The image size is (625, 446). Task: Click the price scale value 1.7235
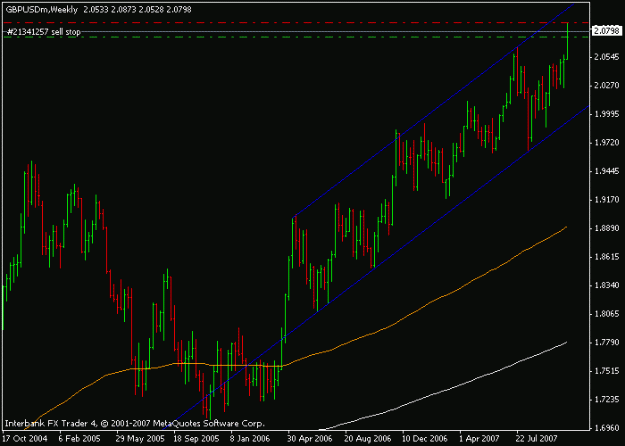(x=607, y=399)
